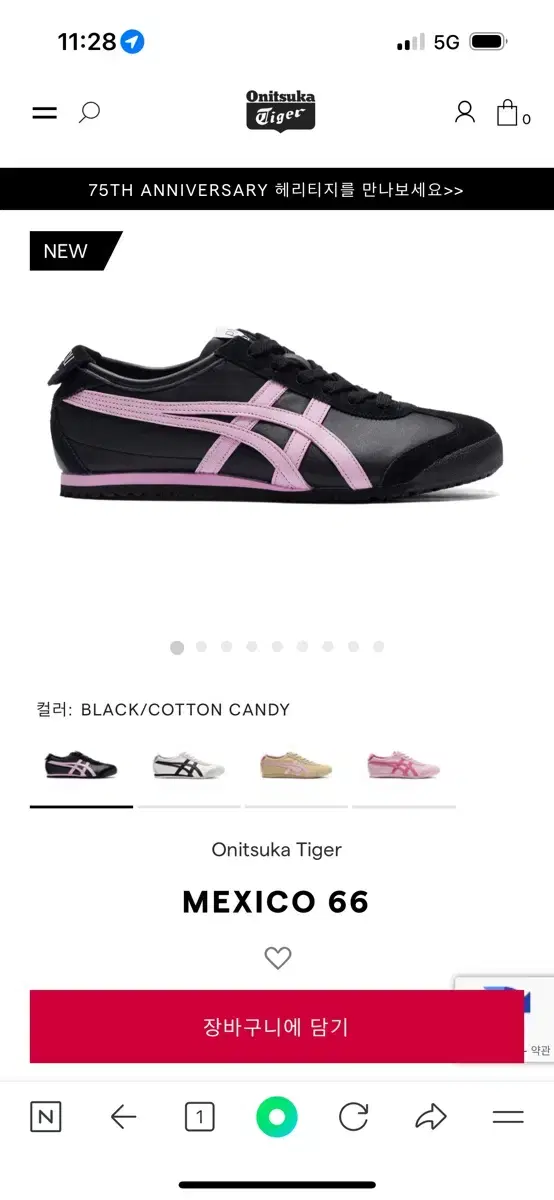Open the browser tab count button
Viewport: 554px width, 1200px height.
tap(199, 1117)
